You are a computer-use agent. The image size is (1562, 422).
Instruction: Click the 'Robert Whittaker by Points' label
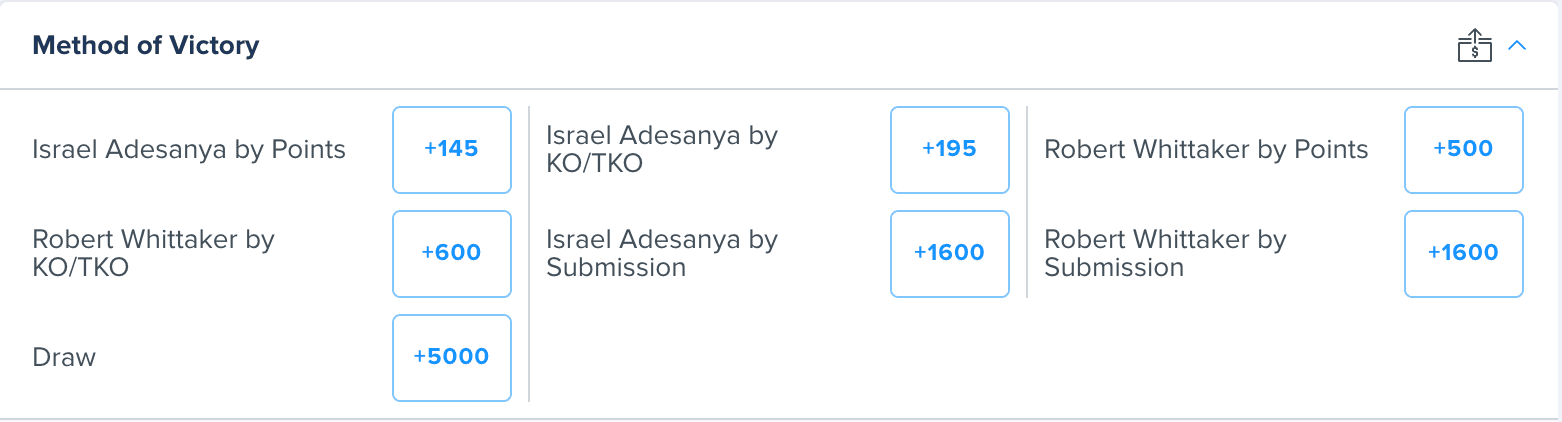[x=1206, y=150]
